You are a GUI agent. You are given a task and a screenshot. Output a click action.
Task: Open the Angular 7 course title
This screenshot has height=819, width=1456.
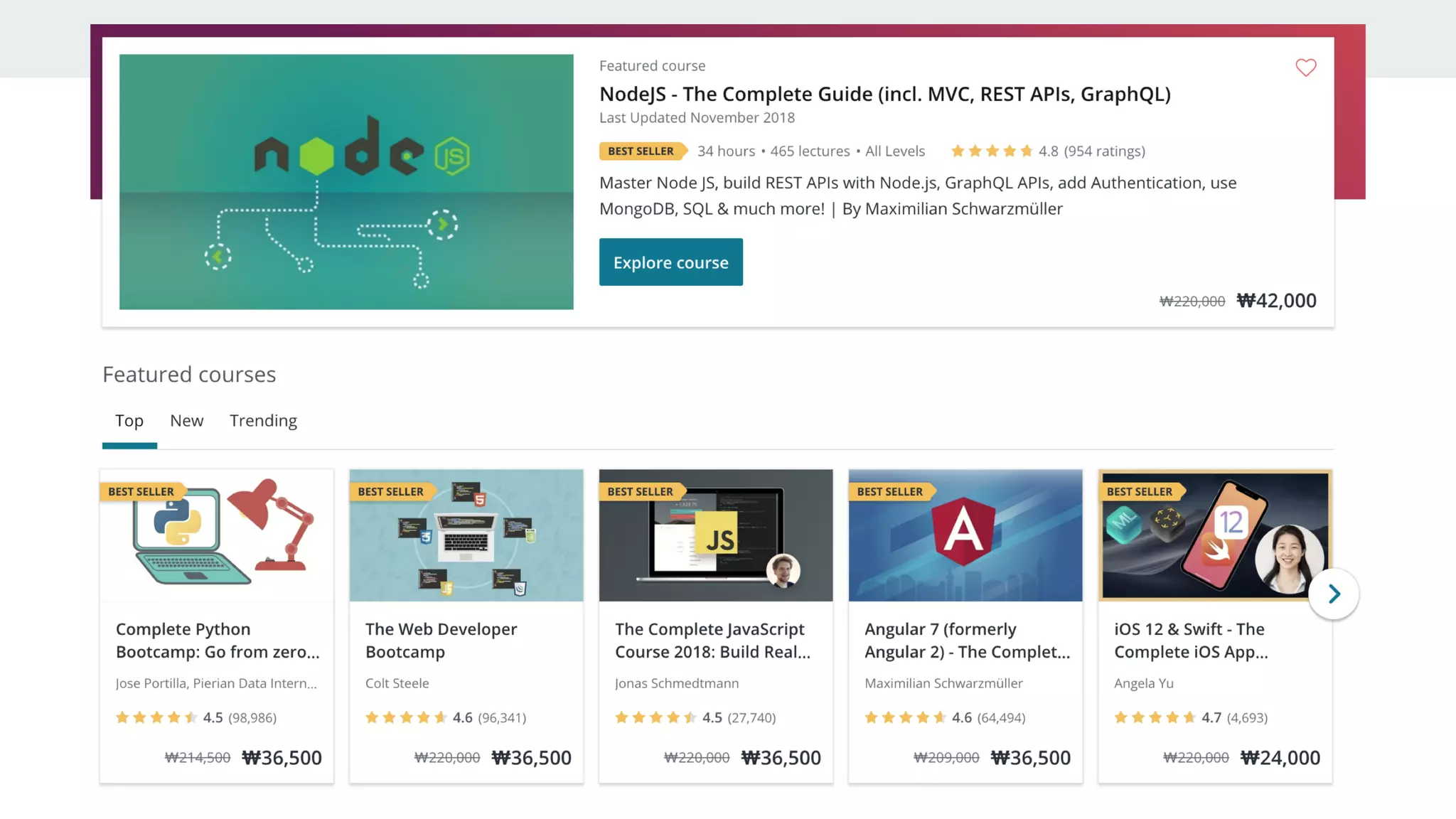click(966, 641)
